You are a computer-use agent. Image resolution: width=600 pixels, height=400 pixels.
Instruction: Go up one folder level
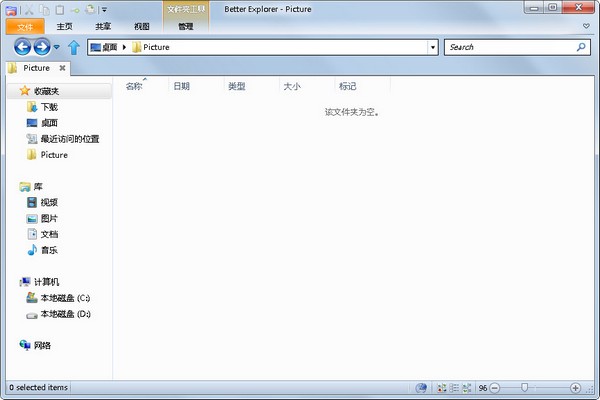coord(73,47)
